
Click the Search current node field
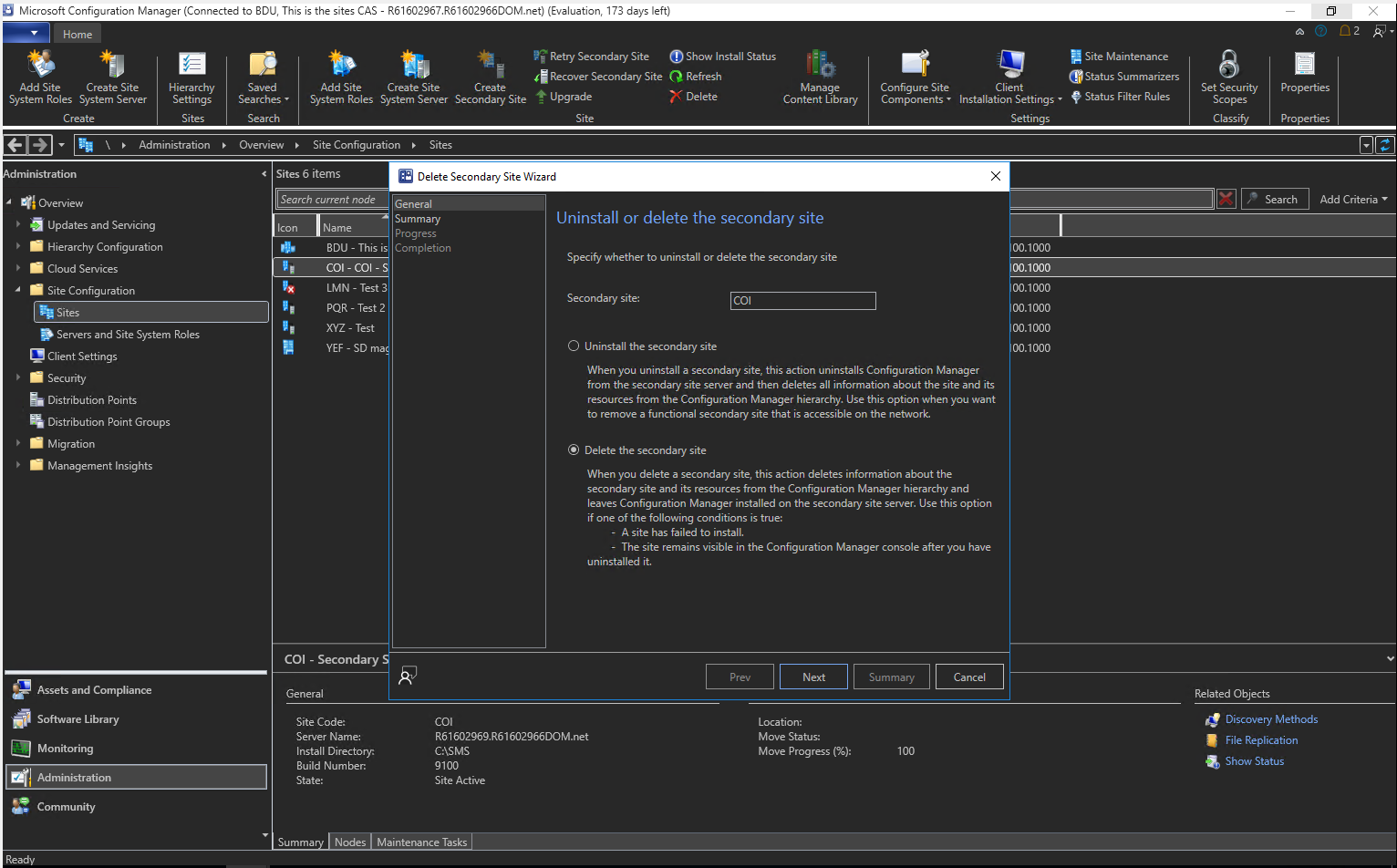click(331, 198)
